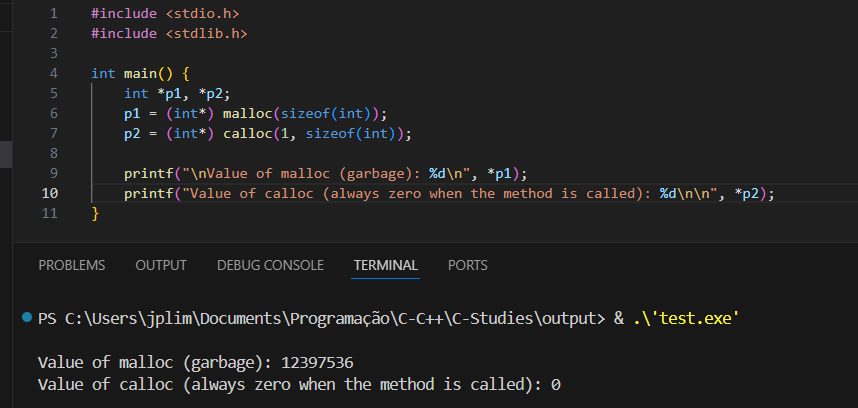Viewport: 858px width, 408px height.
Task: Click on 'int main() {' line
Action: click(x=140, y=73)
